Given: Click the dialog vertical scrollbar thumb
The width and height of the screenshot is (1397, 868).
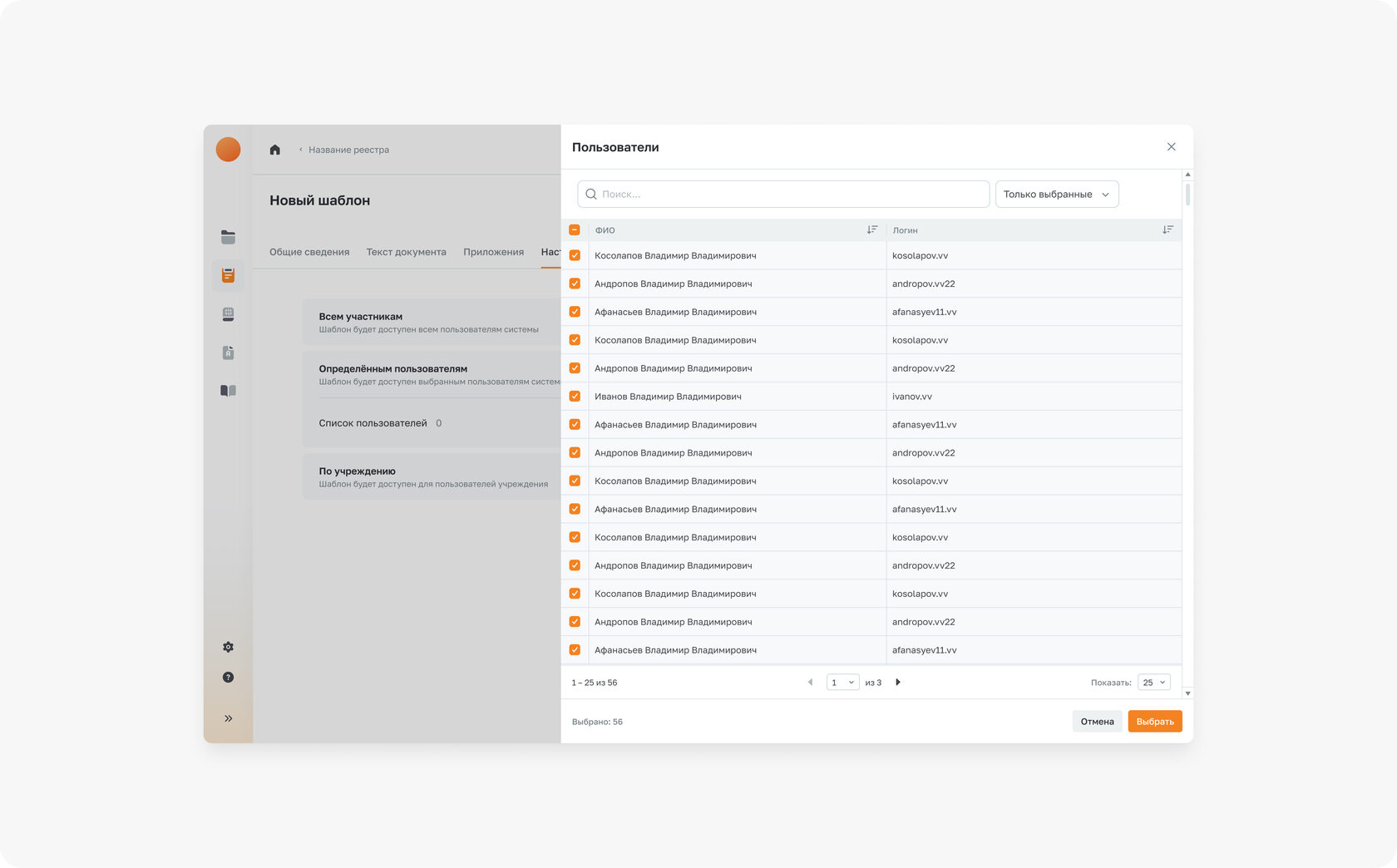Looking at the screenshot, I should coord(1187,194).
